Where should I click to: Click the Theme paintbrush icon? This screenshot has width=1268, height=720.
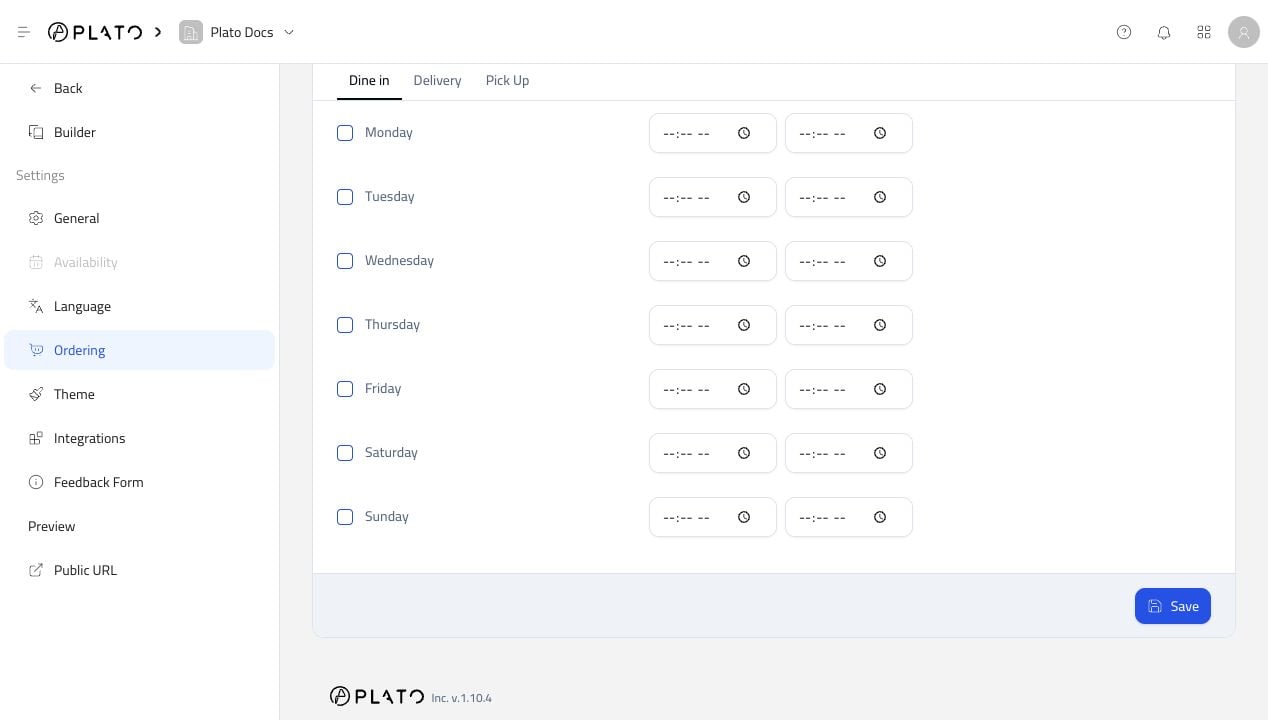pyautogui.click(x=36, y=394)
